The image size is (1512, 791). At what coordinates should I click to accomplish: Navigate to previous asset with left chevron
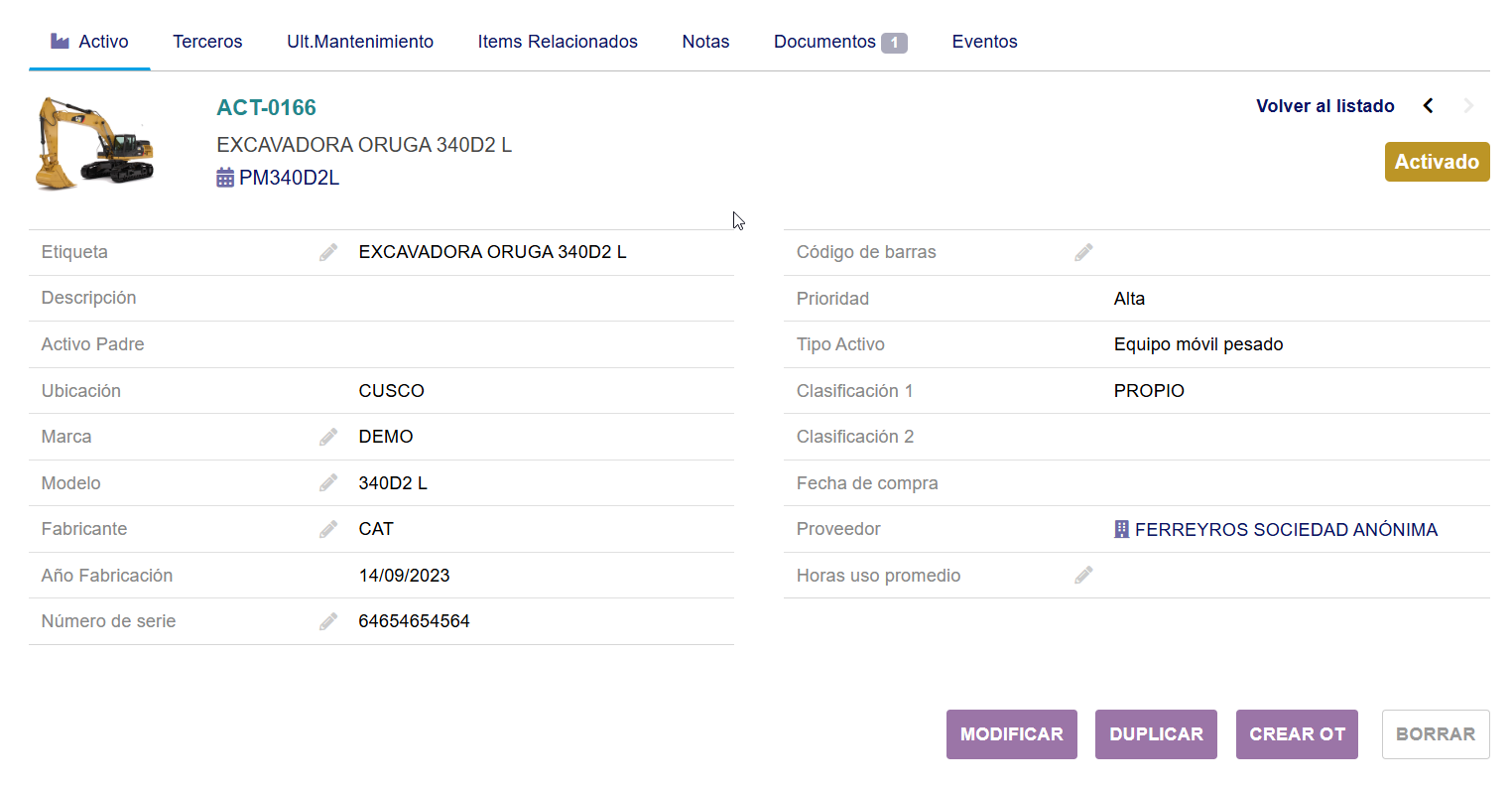1428,104
